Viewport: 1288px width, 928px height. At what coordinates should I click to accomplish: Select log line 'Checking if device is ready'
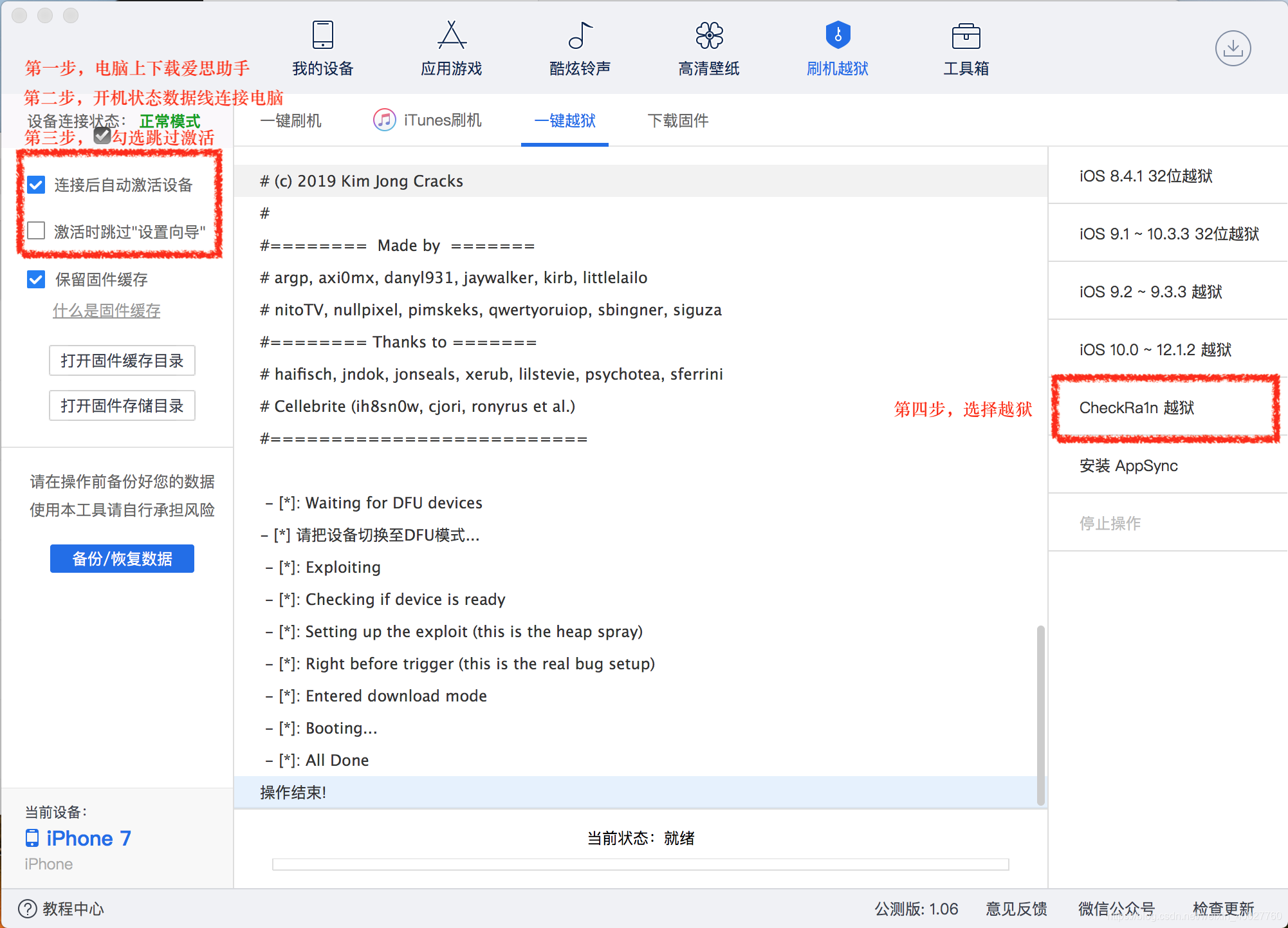(x=641, y=599)
